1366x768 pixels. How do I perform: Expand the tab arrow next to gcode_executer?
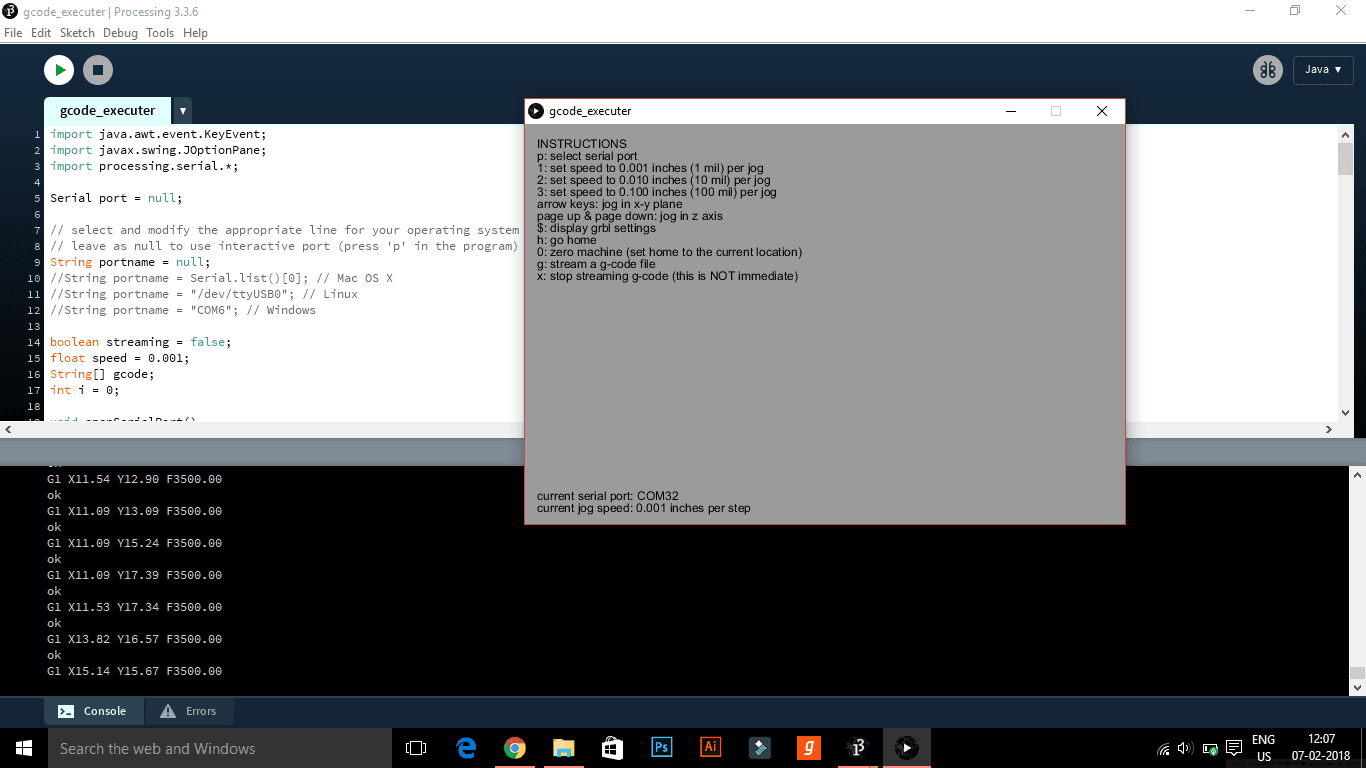pyautogui.click(x=183, y=111)
